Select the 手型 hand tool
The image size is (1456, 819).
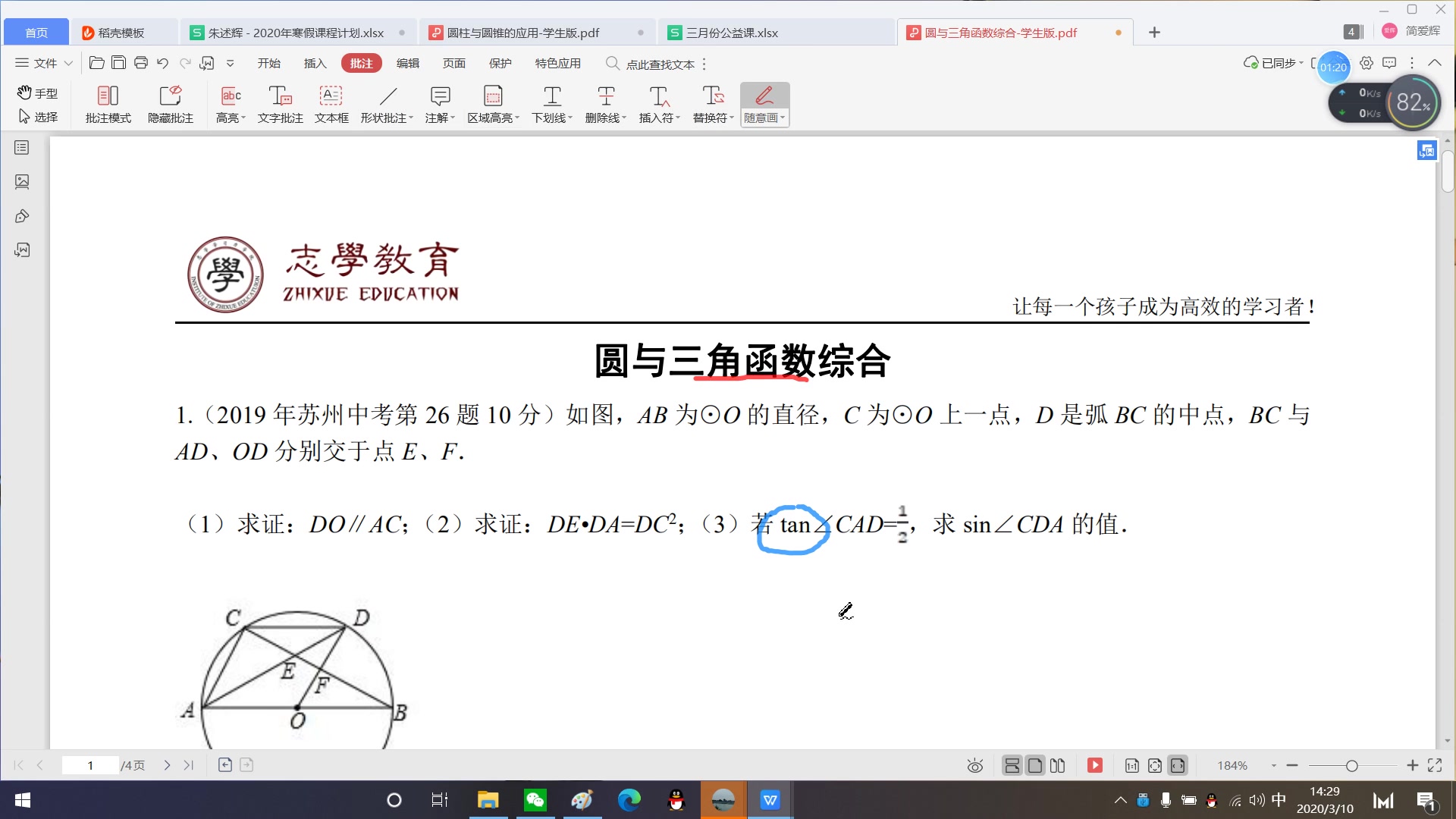coord(36,93)
